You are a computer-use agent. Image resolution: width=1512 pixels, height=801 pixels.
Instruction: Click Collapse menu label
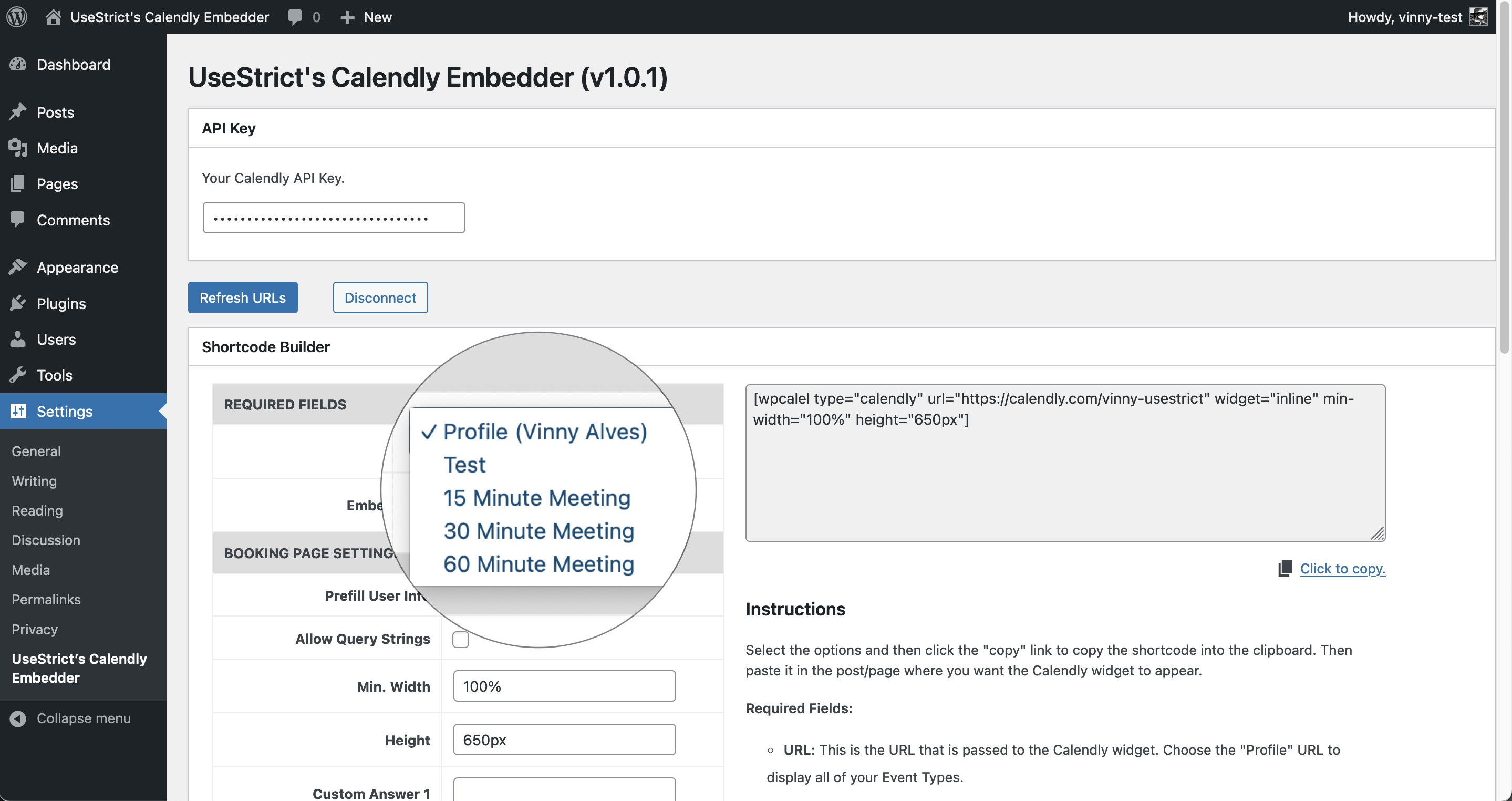pyautogui.click(x=84, y=718)
